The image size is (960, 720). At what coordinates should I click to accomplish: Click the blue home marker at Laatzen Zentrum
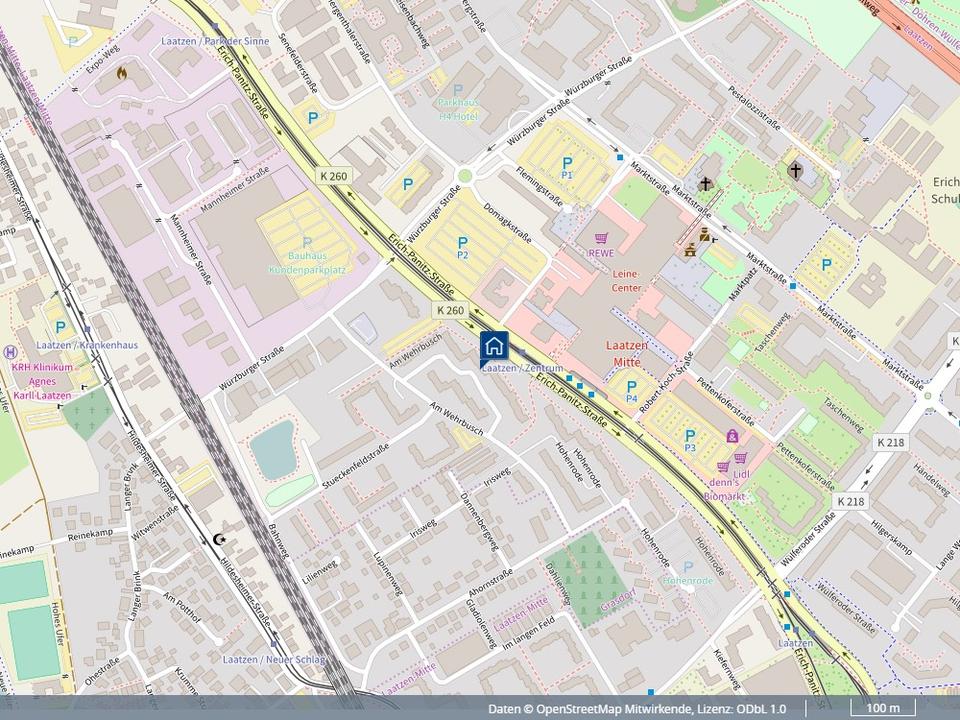(x=494, y=346)
